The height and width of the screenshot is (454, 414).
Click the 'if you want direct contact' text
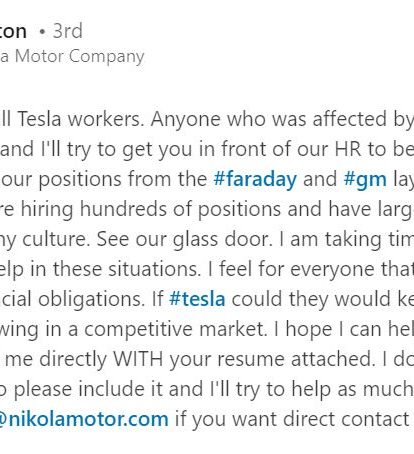(x=292, y=419)
